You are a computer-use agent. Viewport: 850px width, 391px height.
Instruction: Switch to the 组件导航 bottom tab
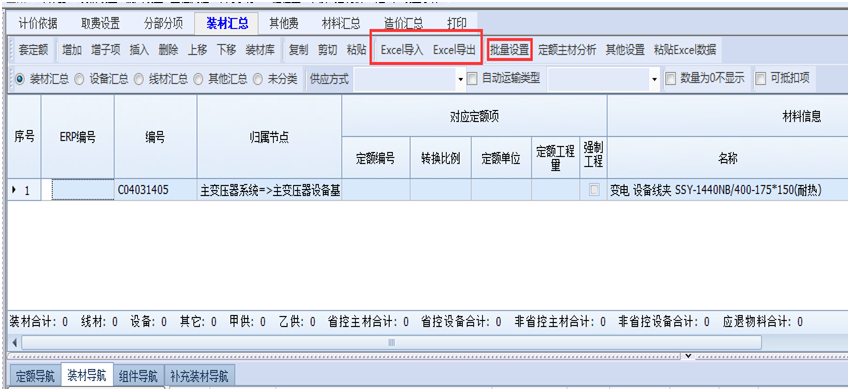click(138, 376)
